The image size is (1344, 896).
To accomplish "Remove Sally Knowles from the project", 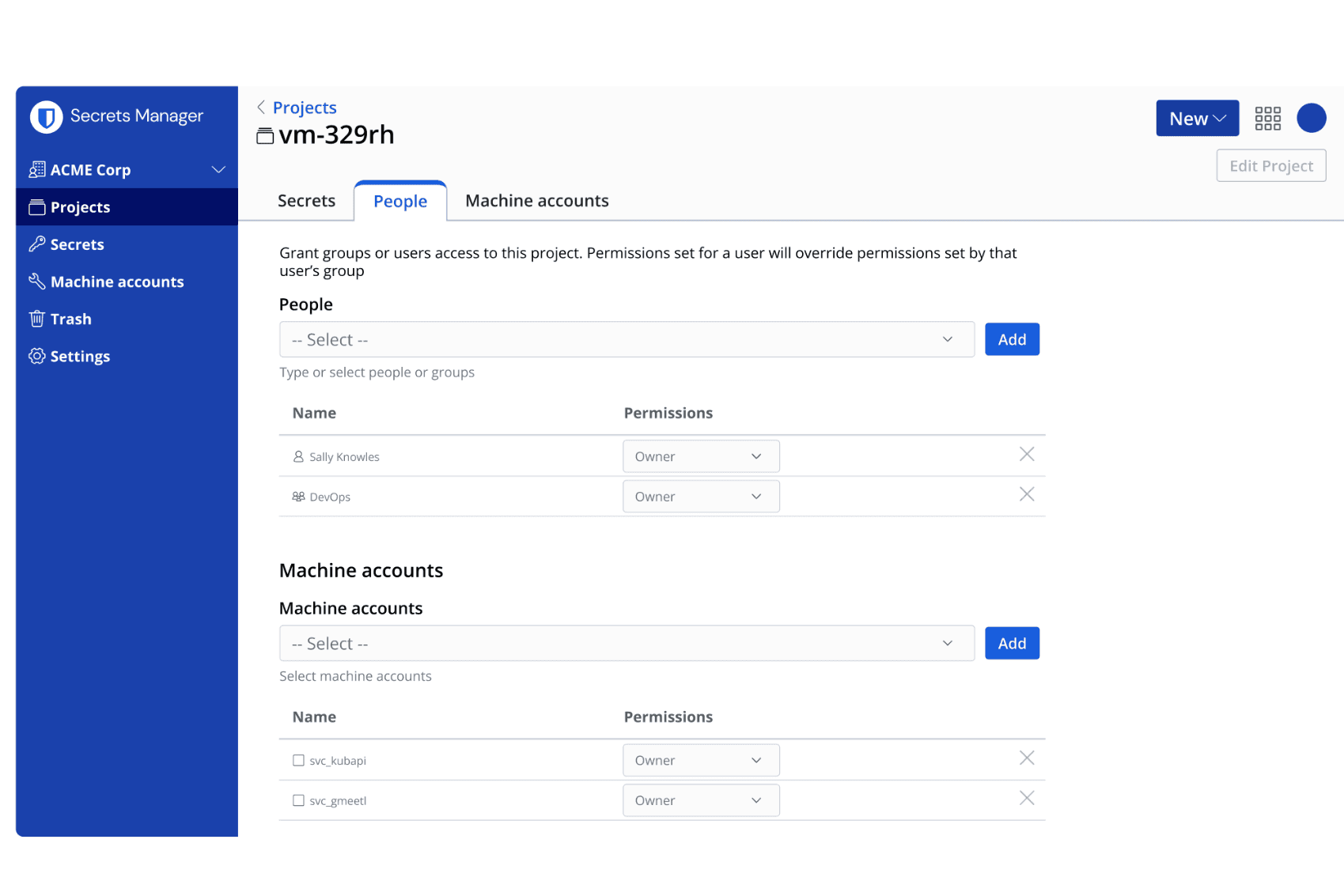I will 1026,454.
